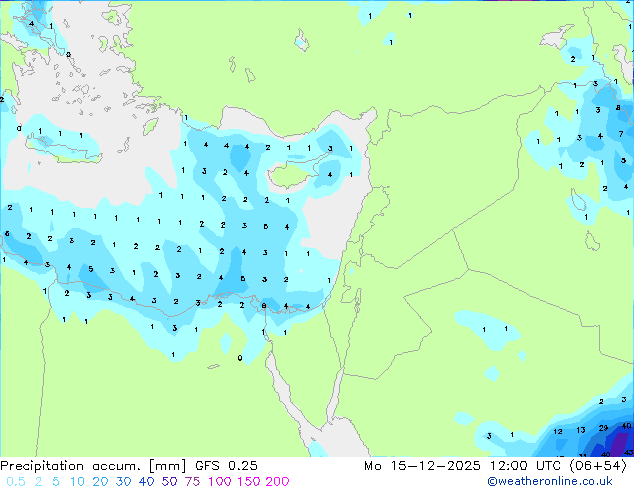Image resolution: width=634 pixels, height=490 pixels.
Task: Select the 10 legend value
Action: click(76, 482)
